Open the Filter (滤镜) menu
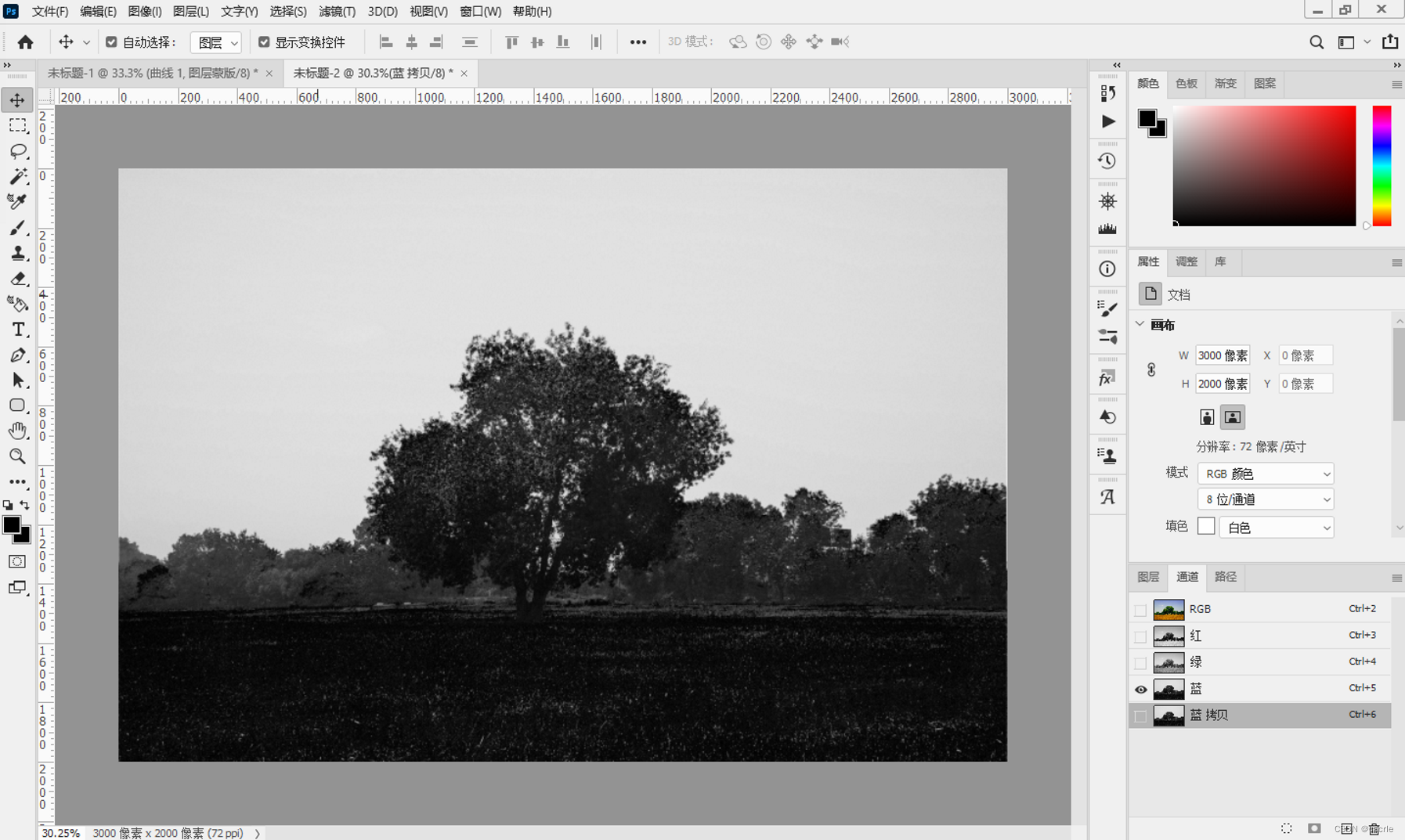The image size is (1405, 840). pos(337,12)
